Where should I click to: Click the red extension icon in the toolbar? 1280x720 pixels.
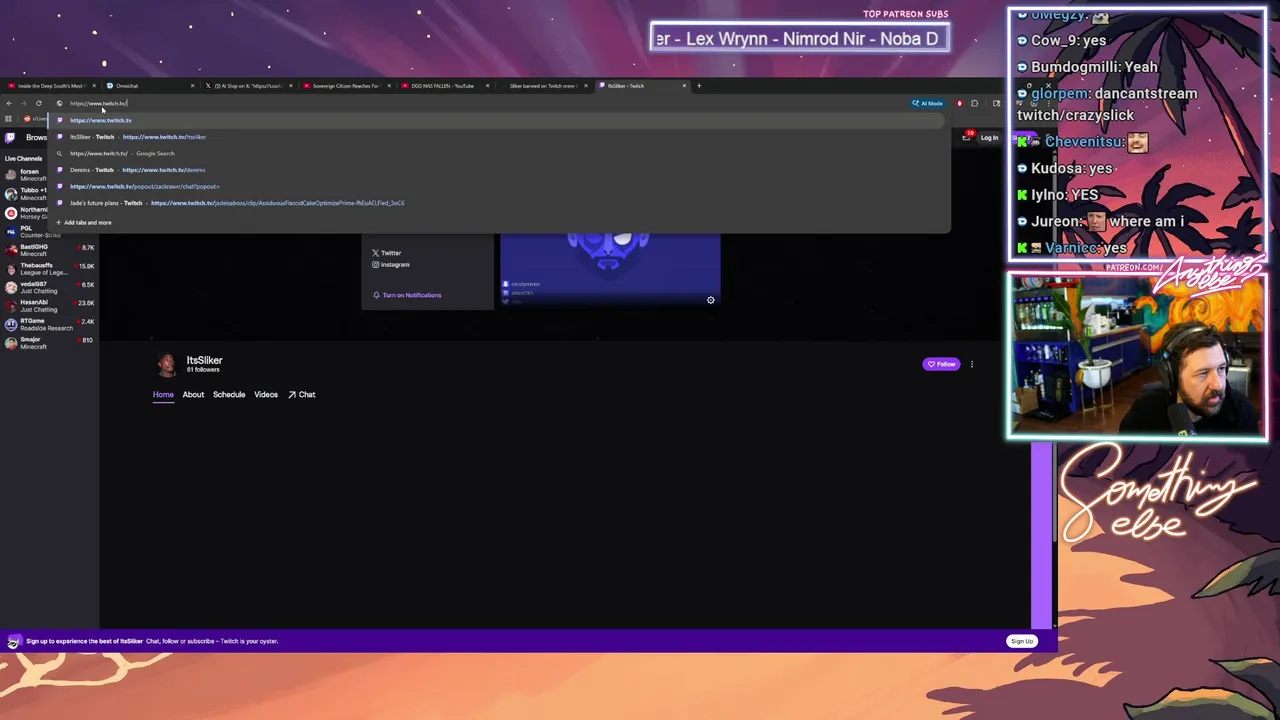click(959, 103)
